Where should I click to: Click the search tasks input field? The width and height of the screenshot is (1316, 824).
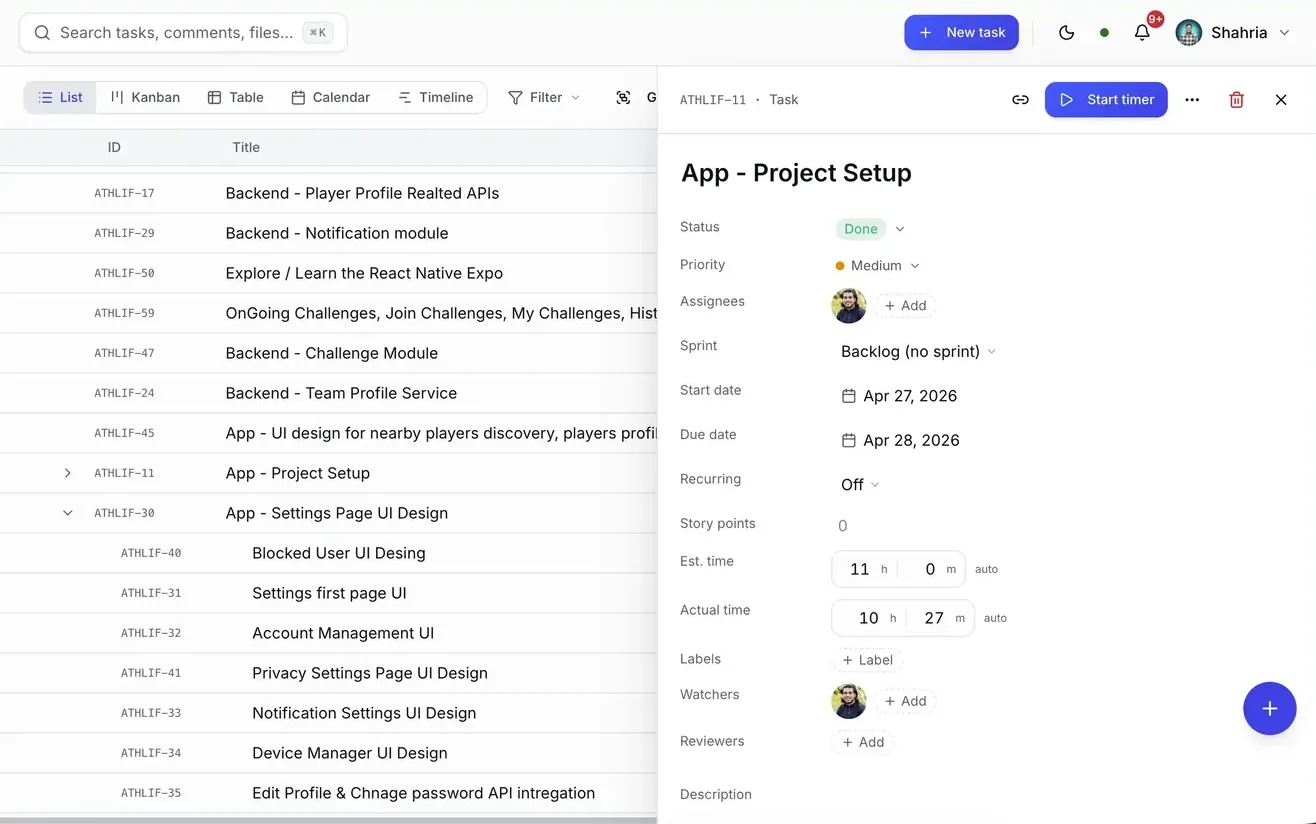[183, 33]
